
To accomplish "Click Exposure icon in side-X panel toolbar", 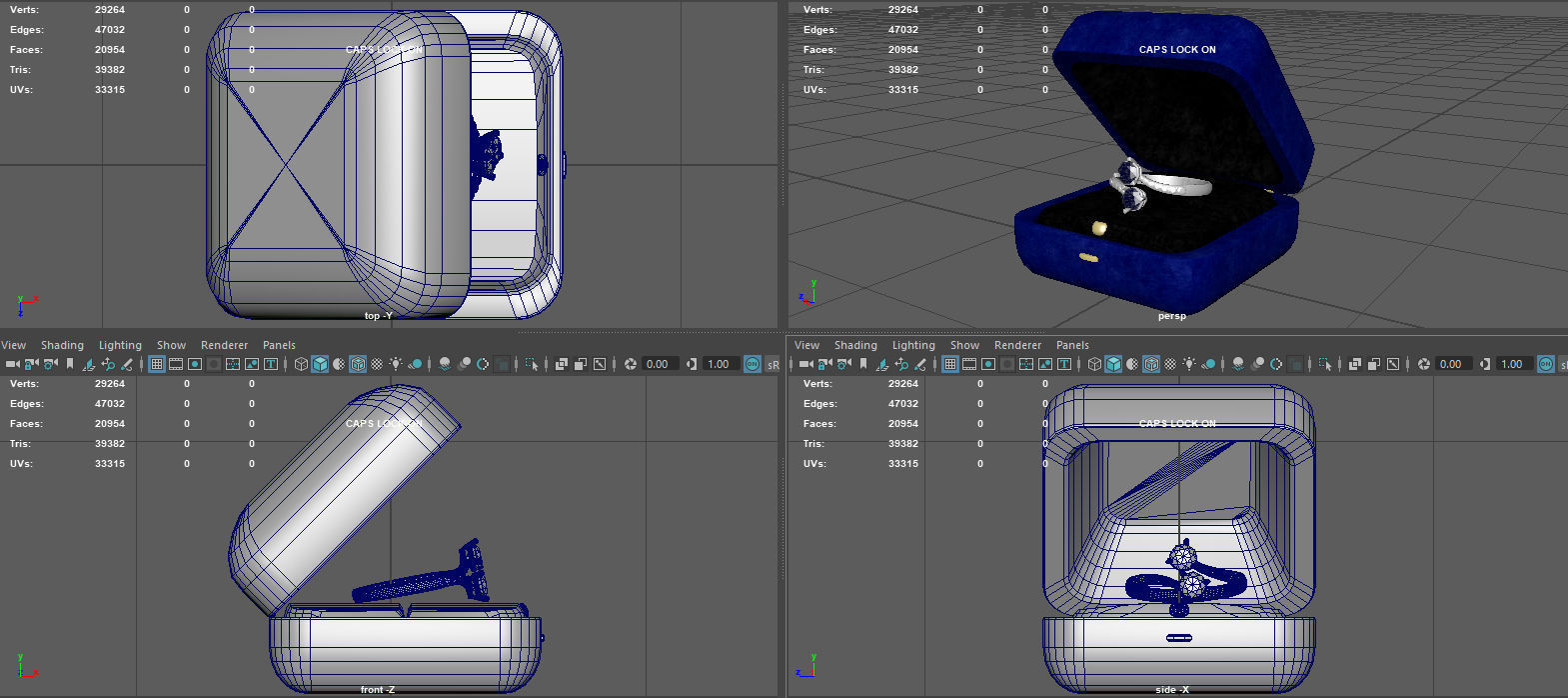I will coord(1424,364).
